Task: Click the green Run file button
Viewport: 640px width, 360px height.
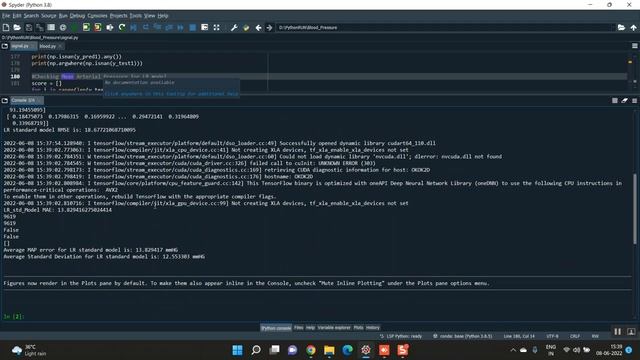Action: click(x=74, y=27)
